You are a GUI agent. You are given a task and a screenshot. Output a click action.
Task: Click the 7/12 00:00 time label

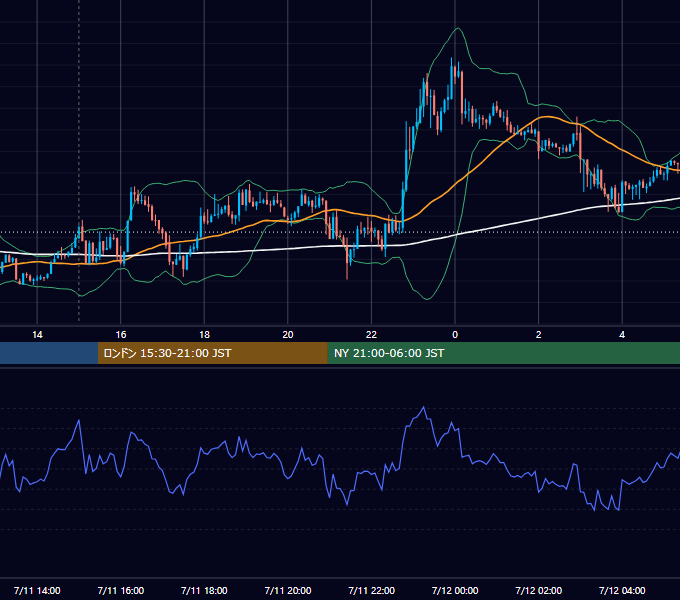tap(455, 590)
